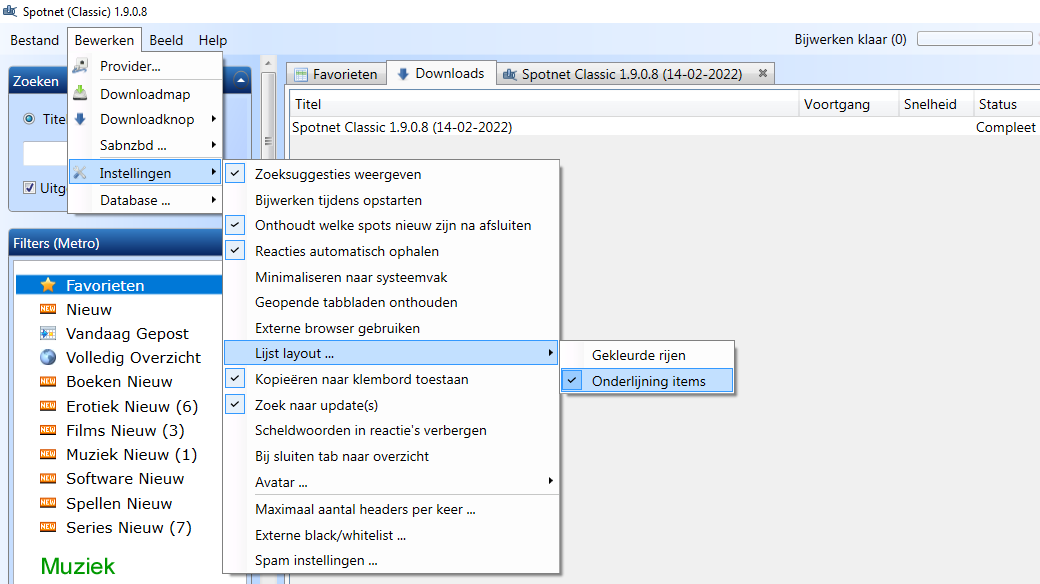Viewport: 1040px width, 584px height.
Task: Click scroll-up arrow of sidebar scrollbar
Action: (x=268, y=64)
